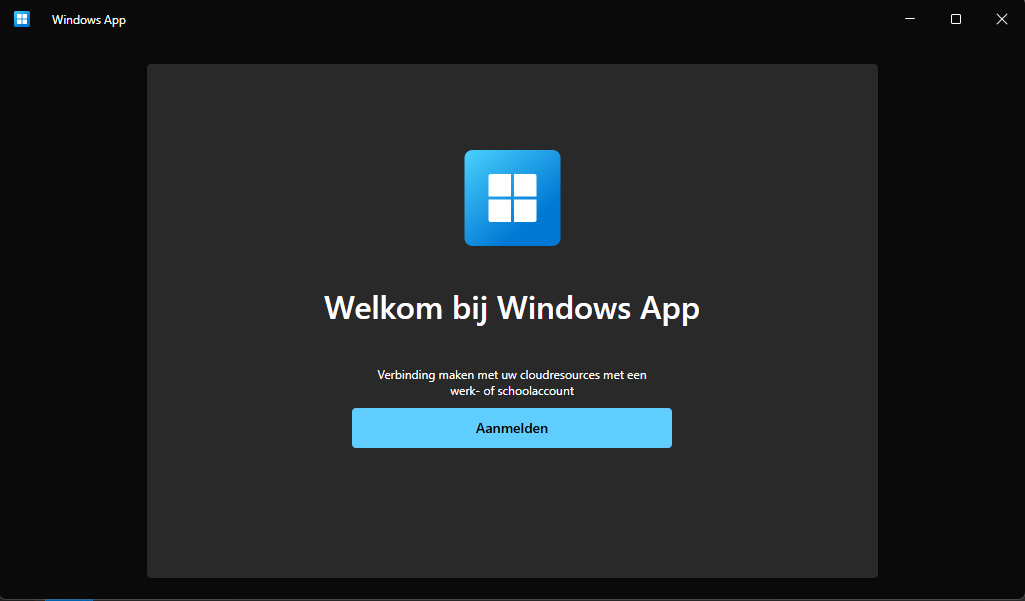Image resolution: width=1025 pixels, height=601 pixels.
Task: Click the blue active-app indicator at bottom edge
Action: tap(69, 599)
